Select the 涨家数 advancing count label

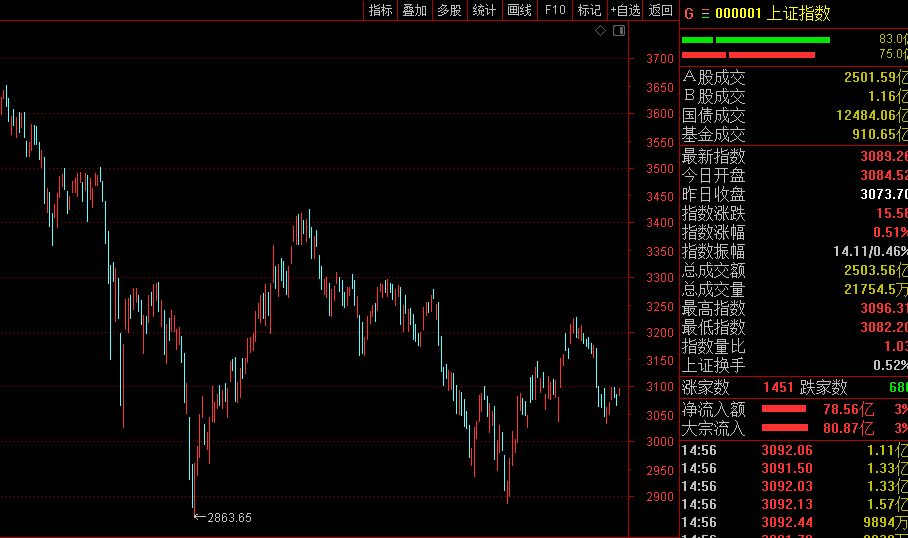tap(706, 387)
